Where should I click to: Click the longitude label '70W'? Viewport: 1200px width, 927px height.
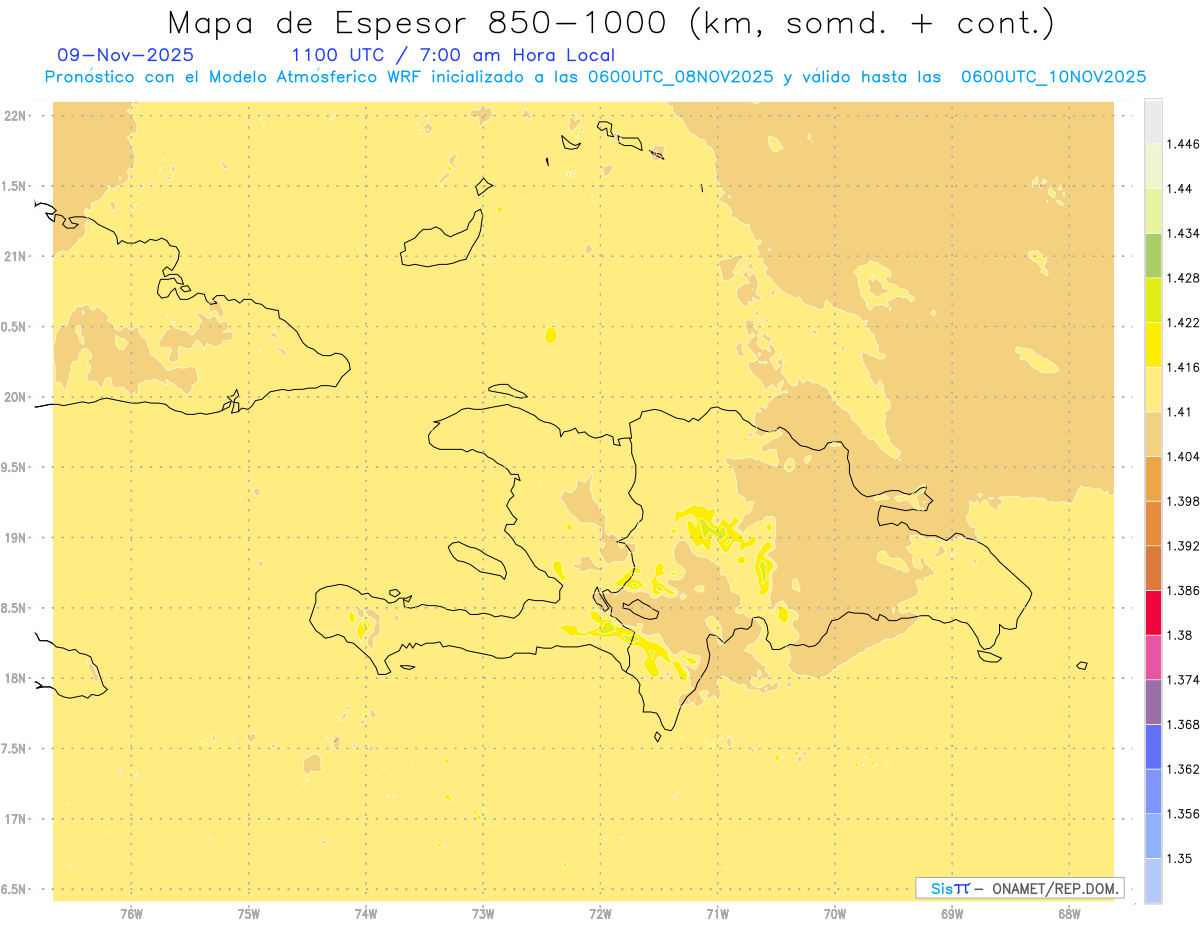(x=835, y=914)
